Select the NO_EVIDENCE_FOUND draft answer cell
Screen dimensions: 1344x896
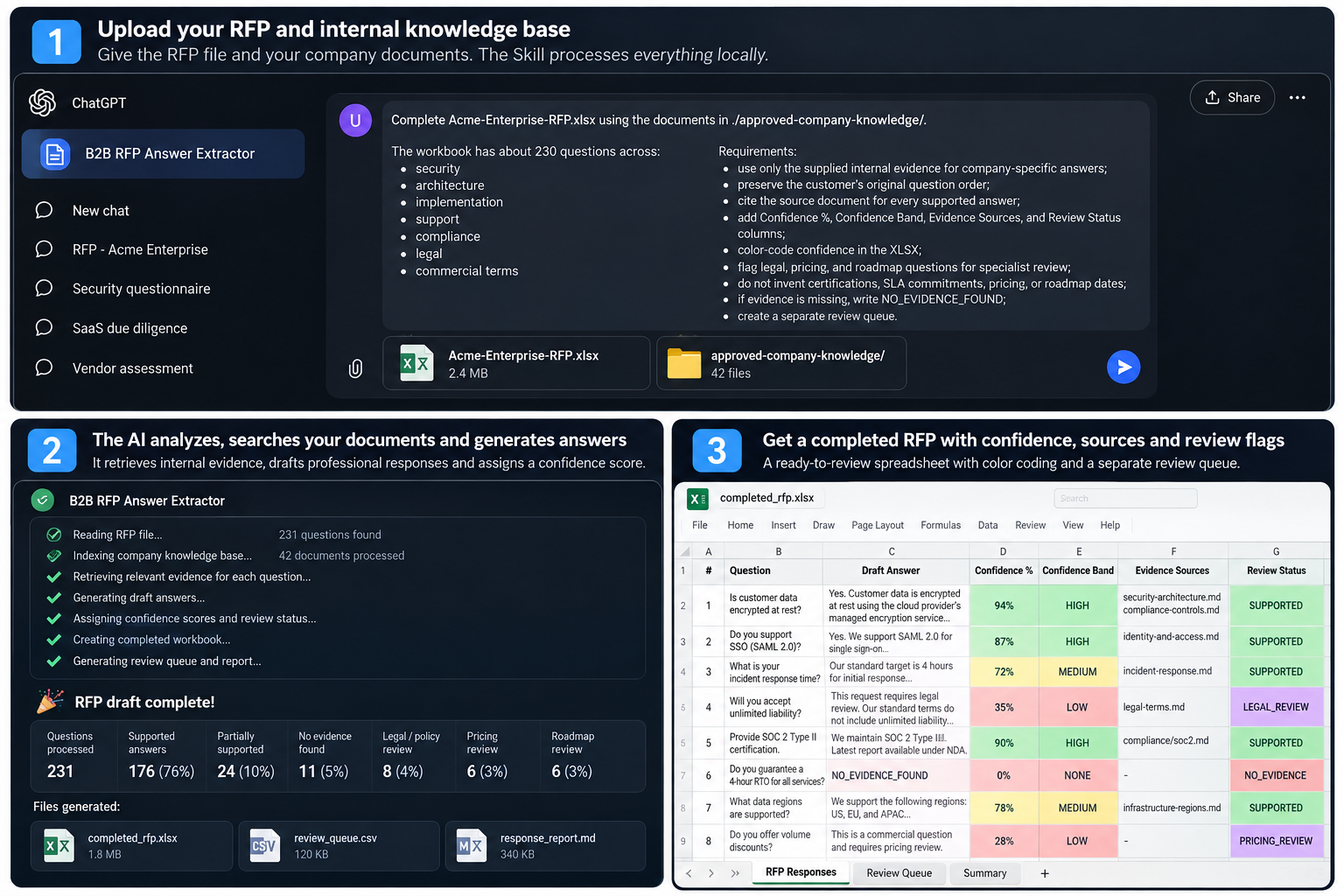[896, 775]
